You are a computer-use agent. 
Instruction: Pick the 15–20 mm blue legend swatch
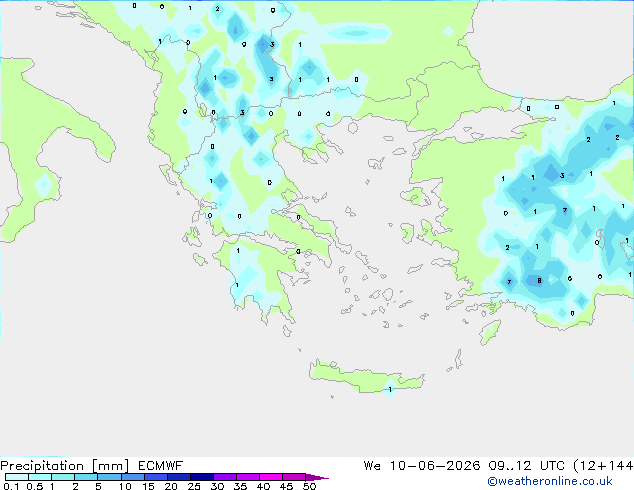click(156, 477)
